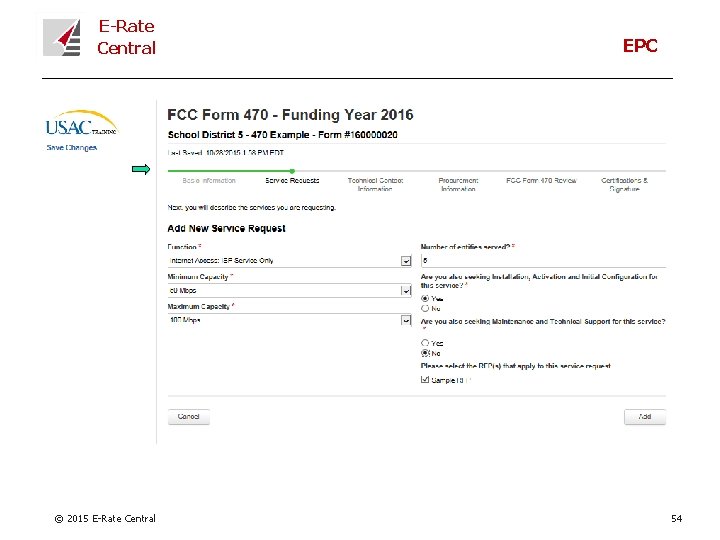Screen dimensions: 720x540
Task: Jump to the Procurement Information step
Action: click(x=458, y=184)
